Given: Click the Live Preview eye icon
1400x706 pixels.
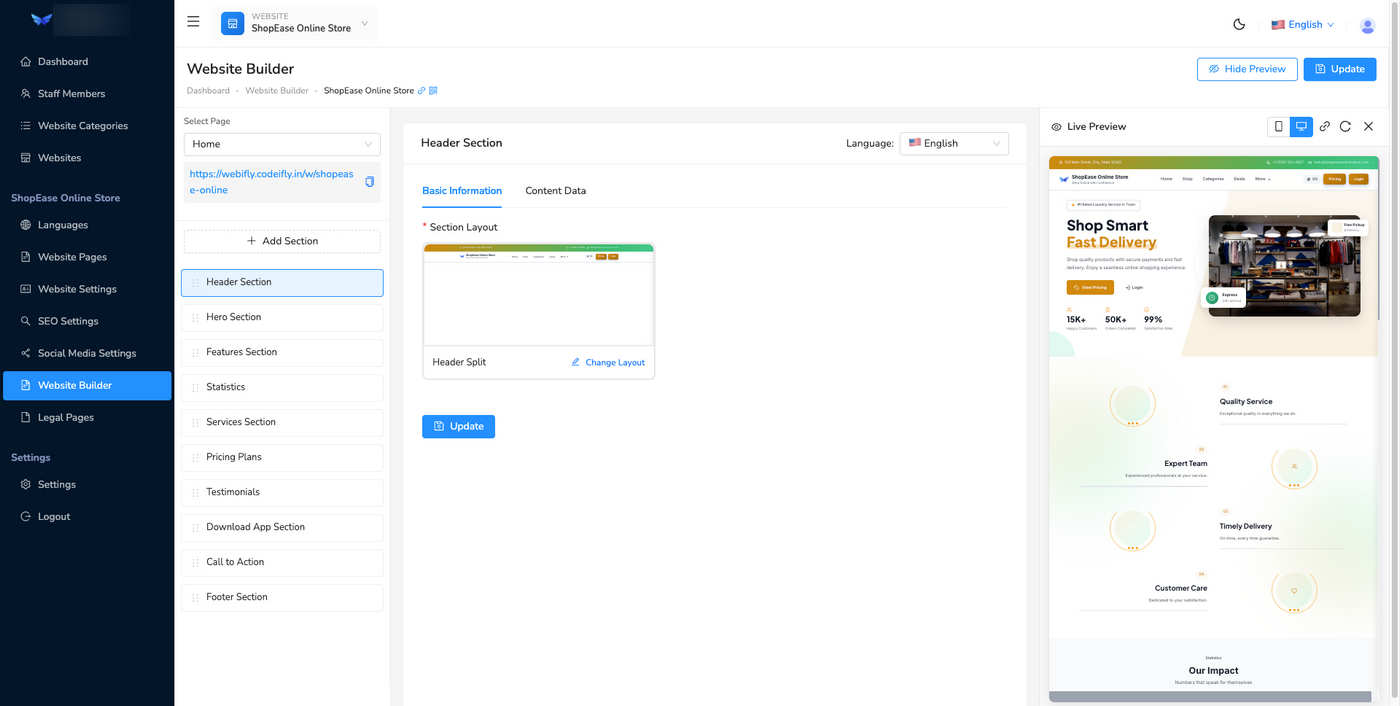Looking at the screenshot, I should pos(1056,127).
